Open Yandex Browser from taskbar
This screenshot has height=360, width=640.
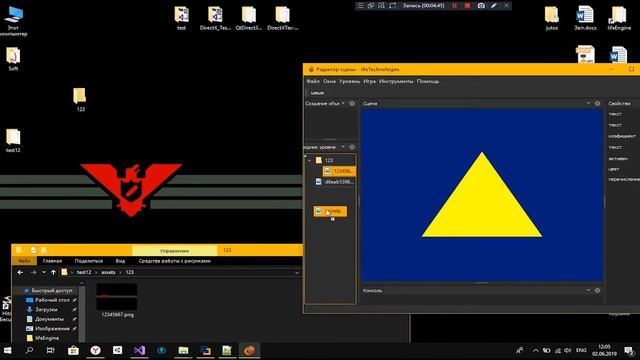click(x=96, y=350)
